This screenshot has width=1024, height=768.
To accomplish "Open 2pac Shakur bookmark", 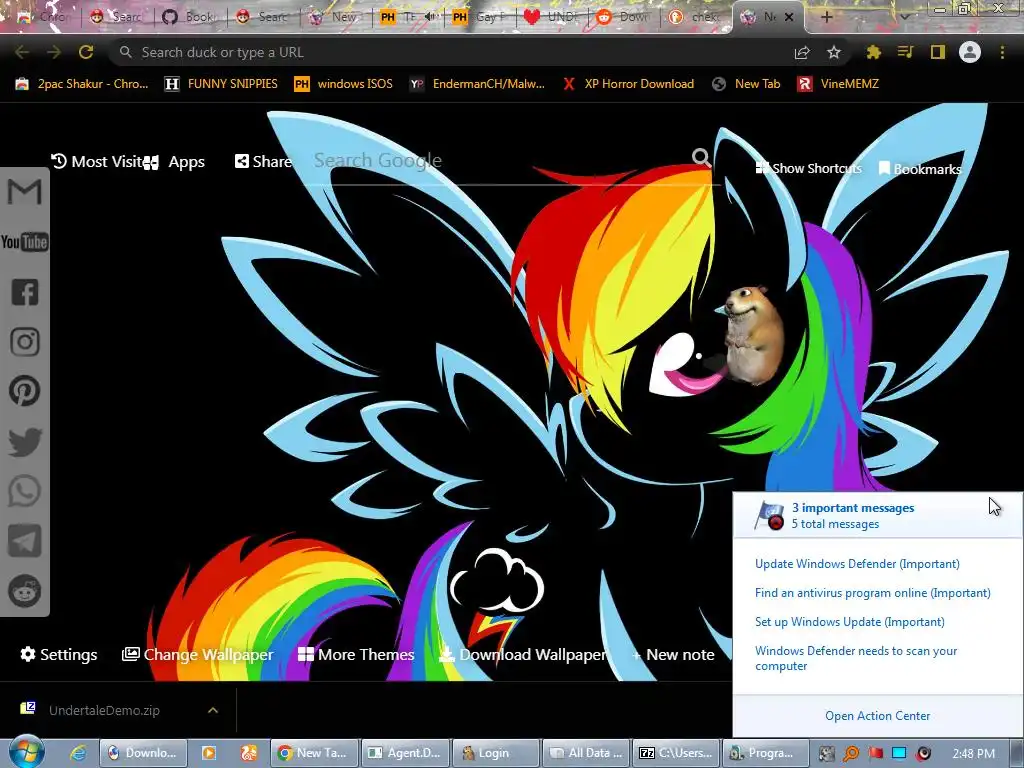I will pos(82,84).
